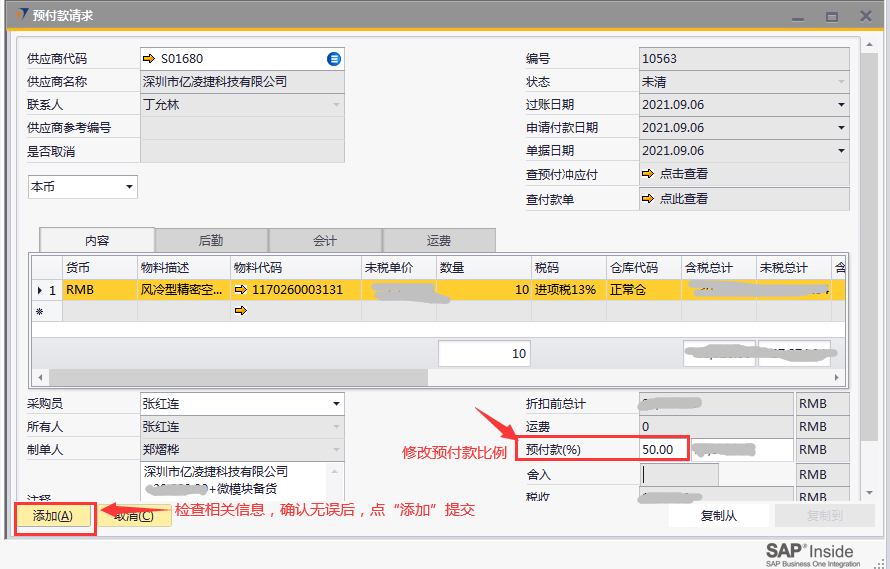Open the 运费 tab
Image resolution: width=890 pixels, height=569 pixels.
439,240
